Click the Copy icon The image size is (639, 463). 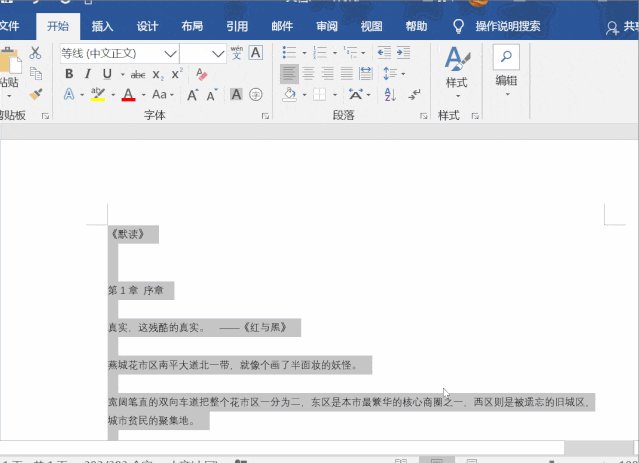(36, 74)
